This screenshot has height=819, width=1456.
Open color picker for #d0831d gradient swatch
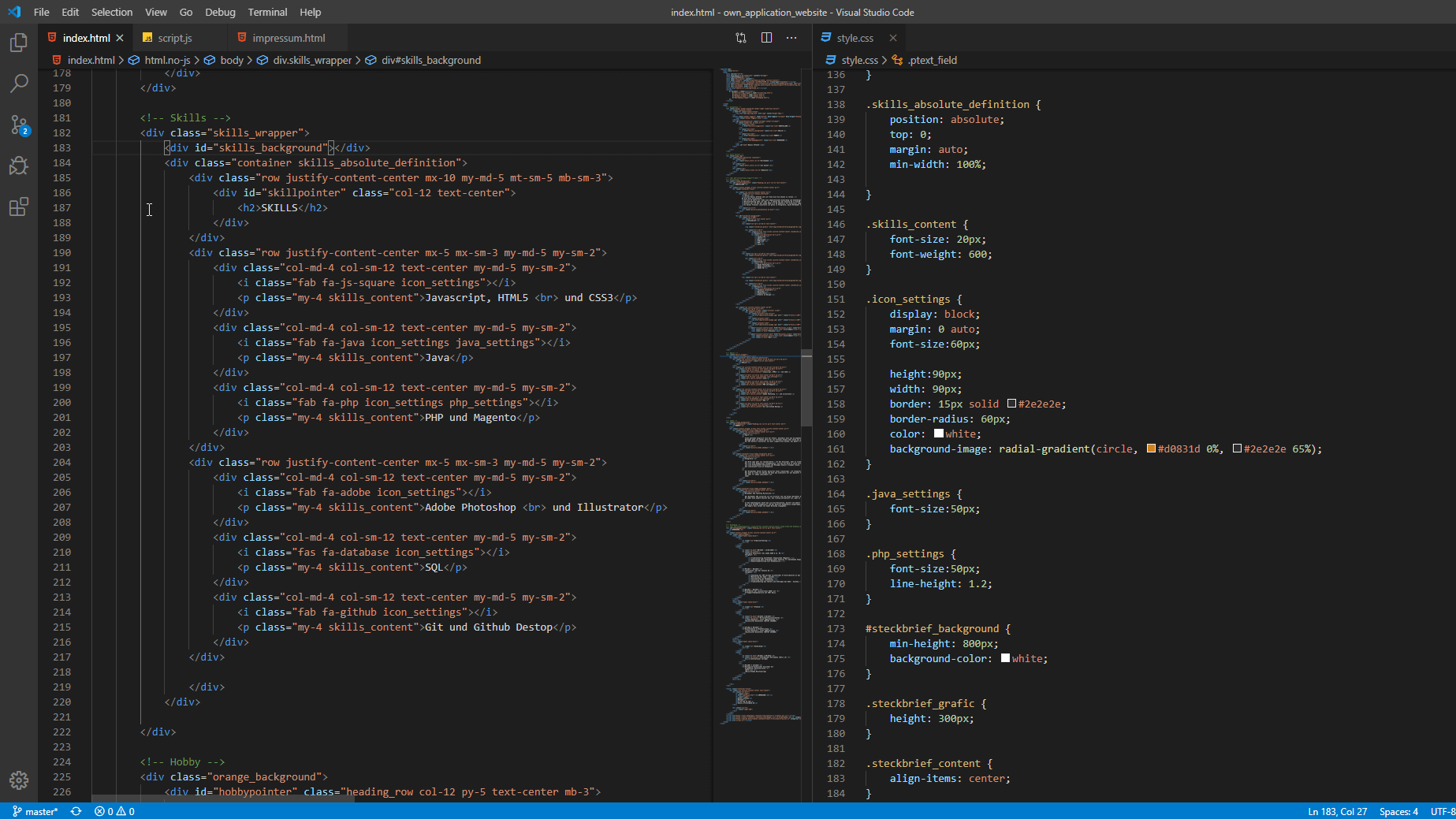(x=1151, y=449)
